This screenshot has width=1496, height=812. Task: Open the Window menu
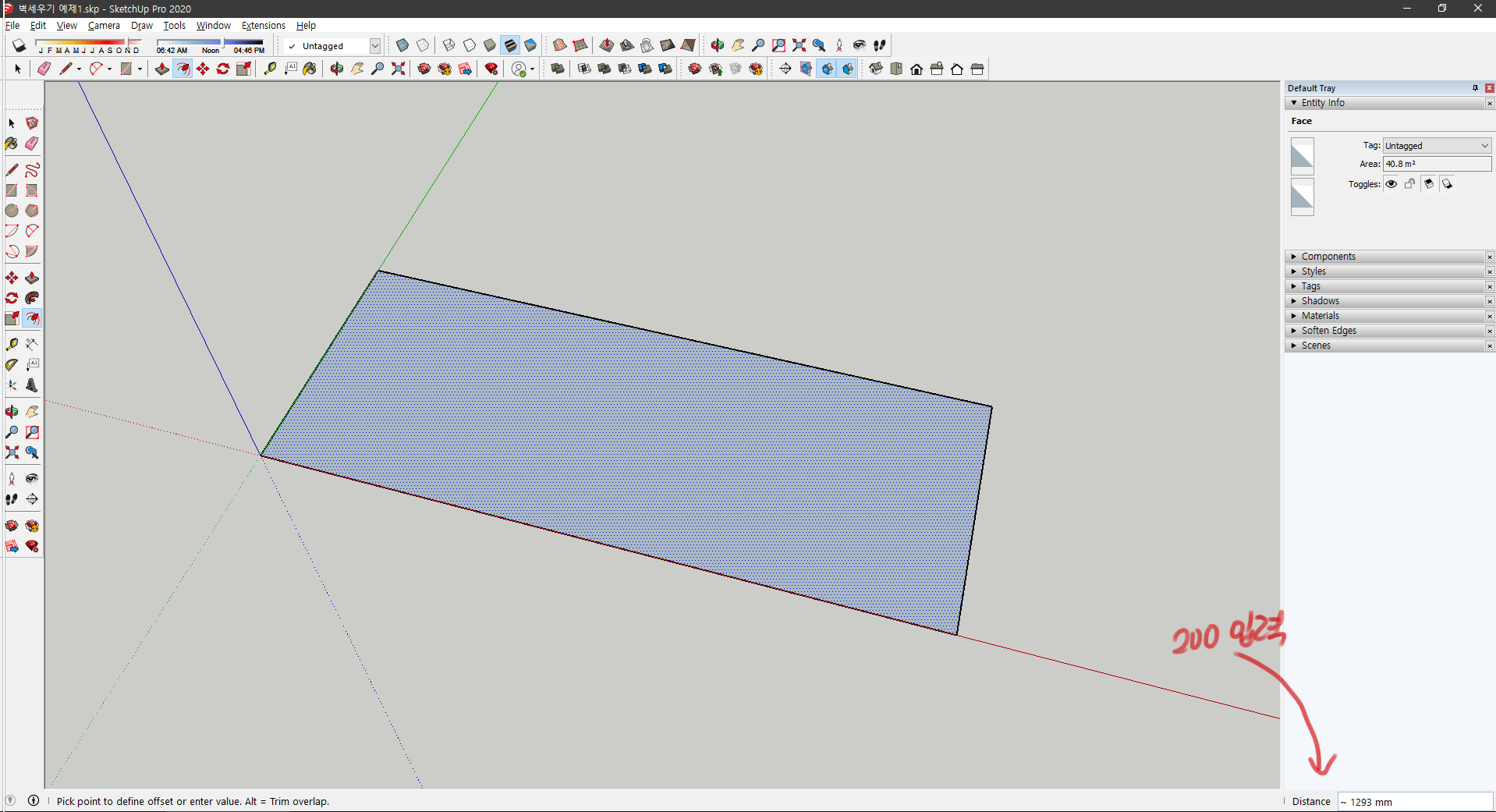click(x=214, y=26)
